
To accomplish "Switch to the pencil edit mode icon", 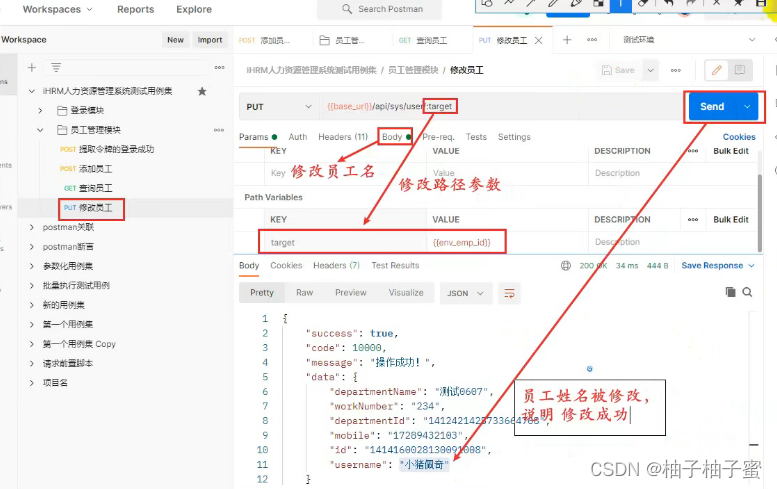I will click(x=717, y=70).
